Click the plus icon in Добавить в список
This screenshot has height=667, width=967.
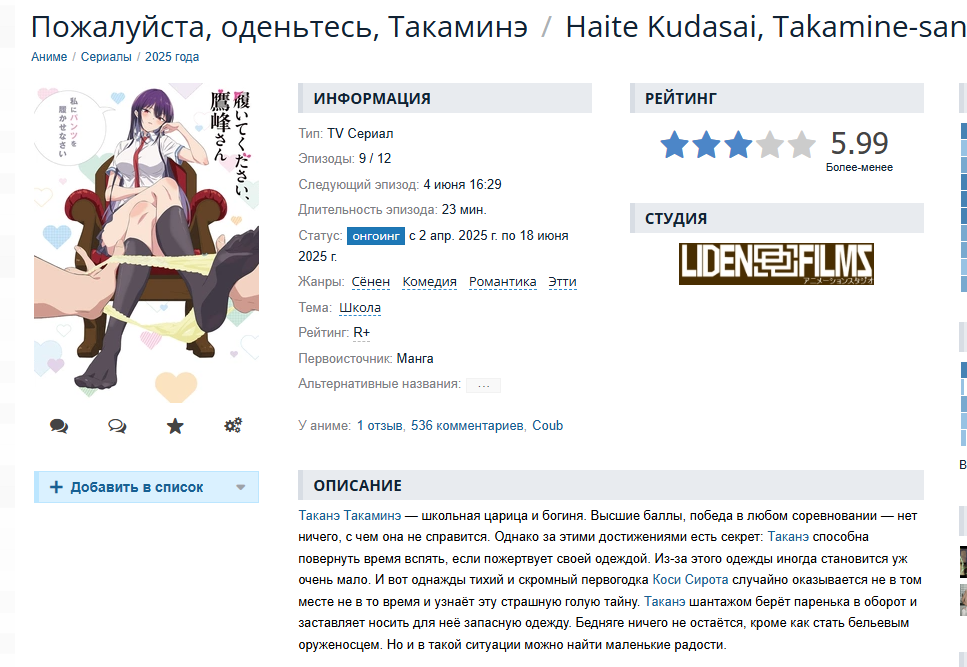click(56, 487)
